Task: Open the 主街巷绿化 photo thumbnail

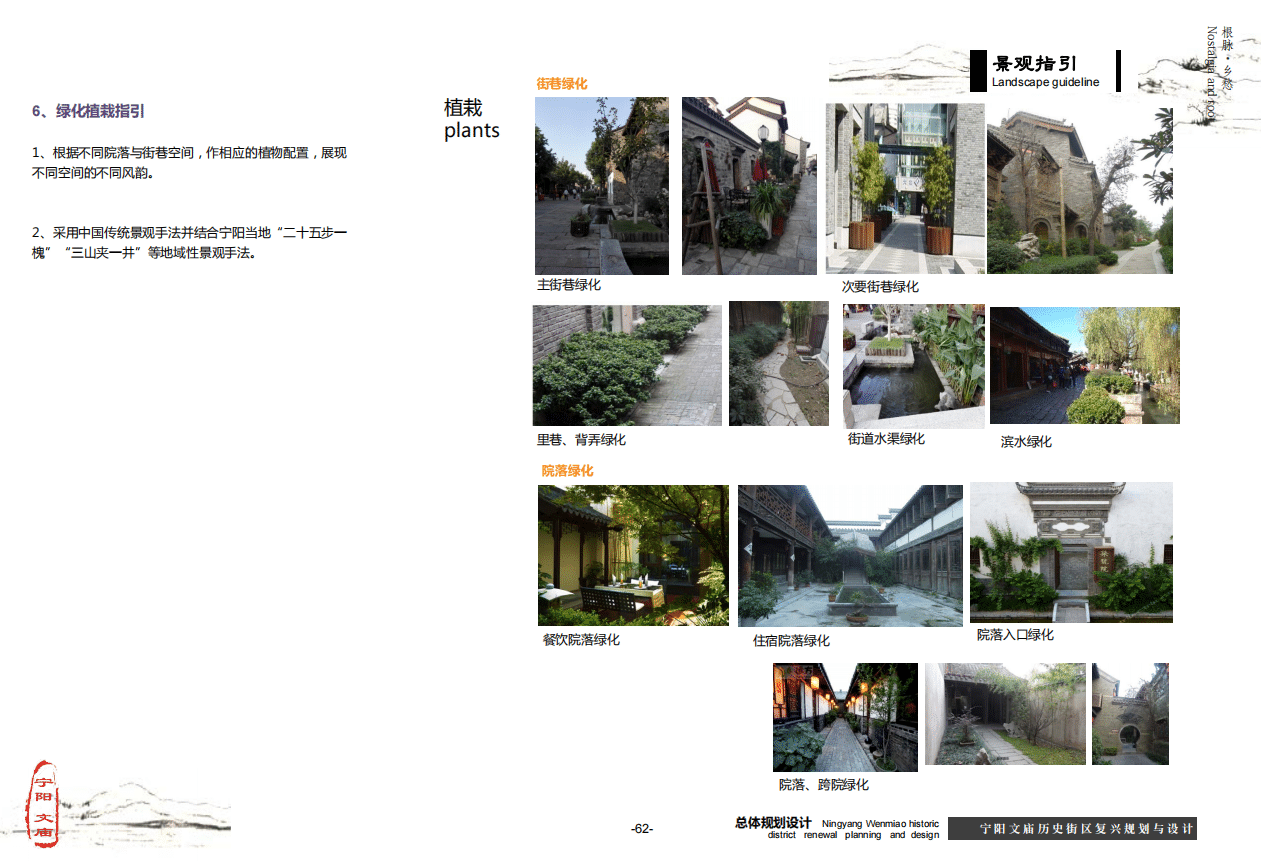Action: (600, 185)
